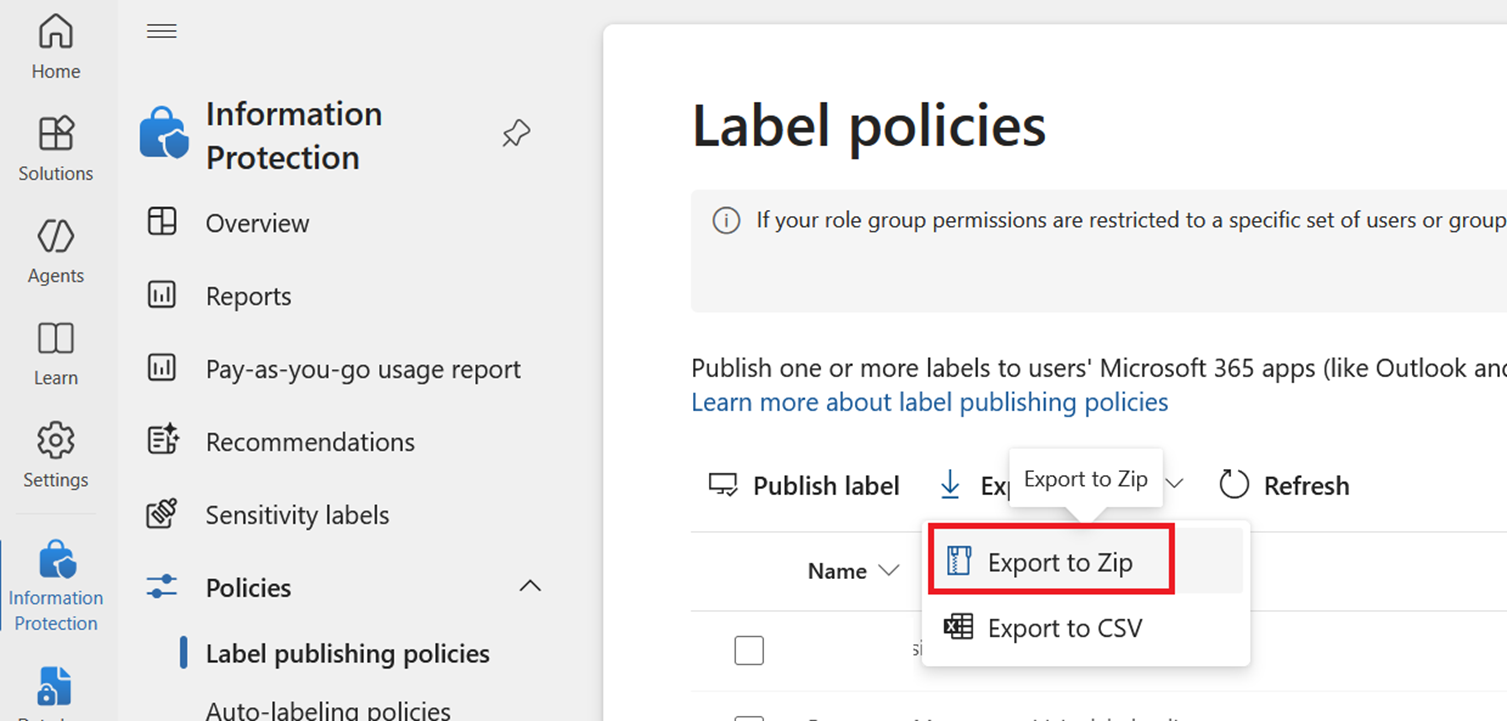
Task: Select Auto-labeling policies
Action: click(x=328, y=709)
